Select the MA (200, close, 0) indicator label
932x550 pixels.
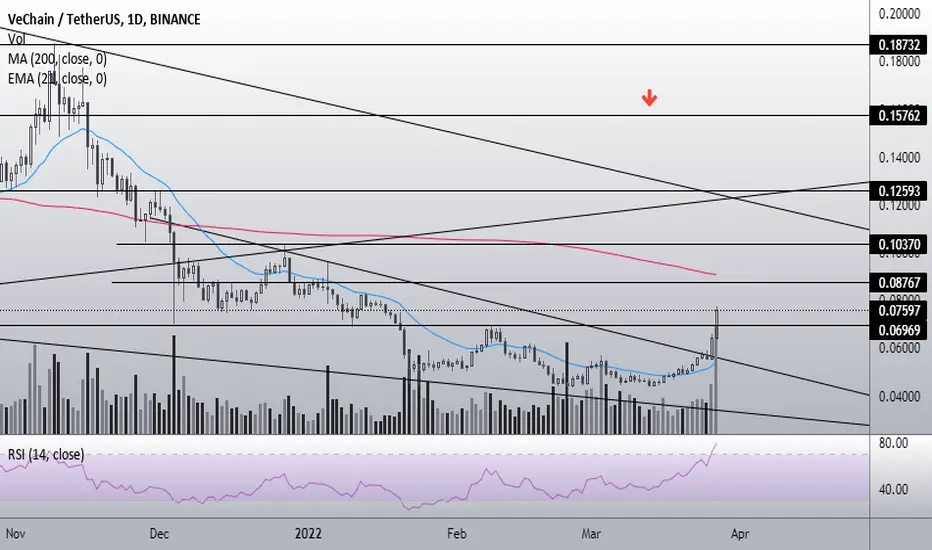point(57,59)
